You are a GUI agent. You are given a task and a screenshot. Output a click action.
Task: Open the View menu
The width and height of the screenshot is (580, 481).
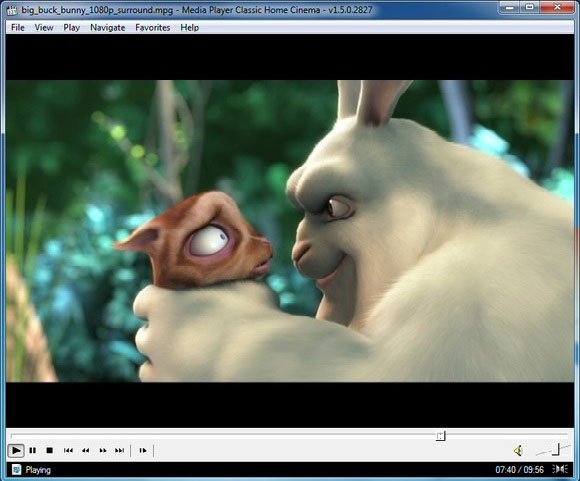[x=44, y=28]
